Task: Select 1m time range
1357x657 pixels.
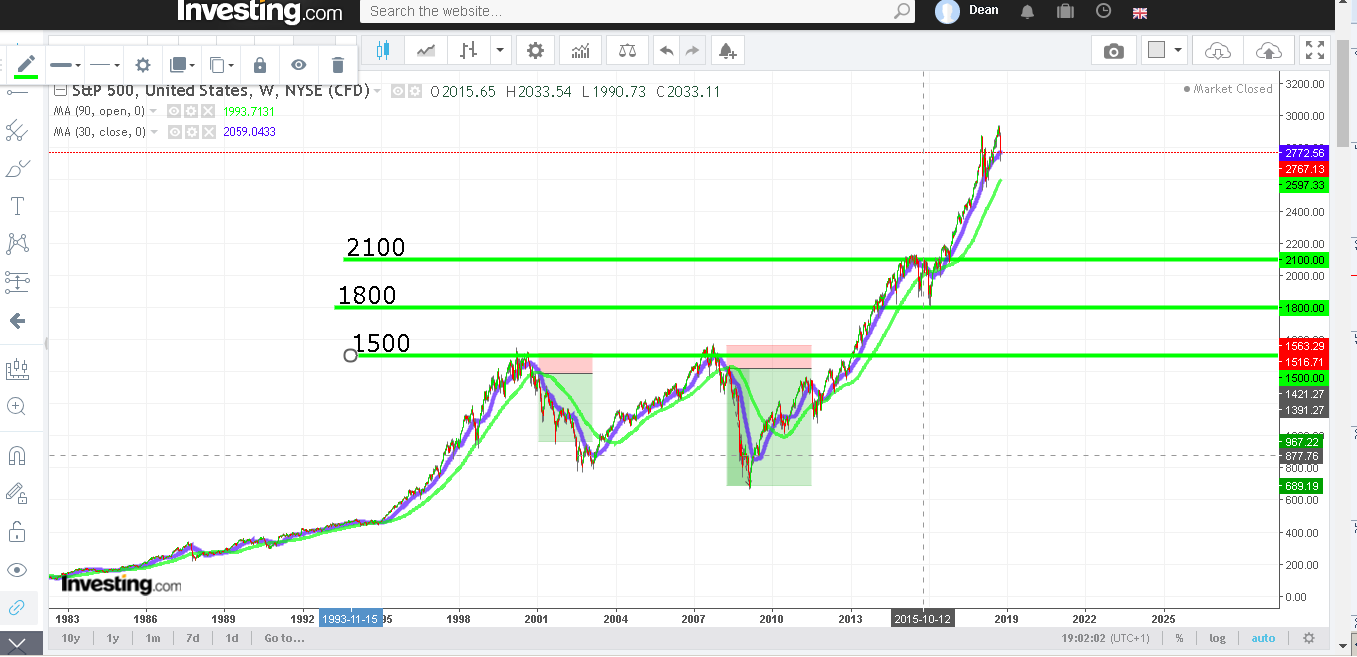Action: point(153,638)
